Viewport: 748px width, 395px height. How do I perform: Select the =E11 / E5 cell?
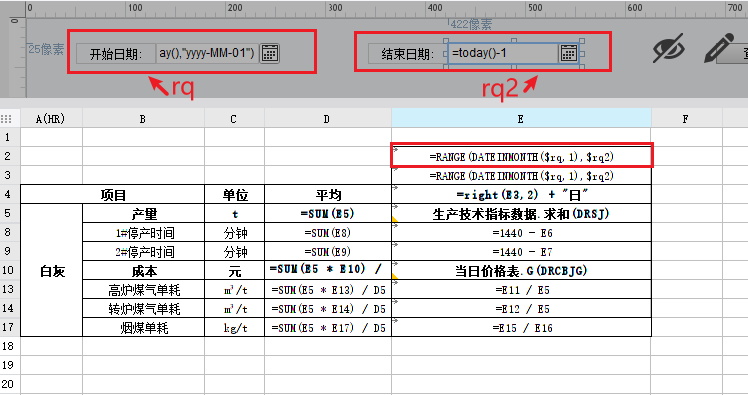(x=521, y=290)
